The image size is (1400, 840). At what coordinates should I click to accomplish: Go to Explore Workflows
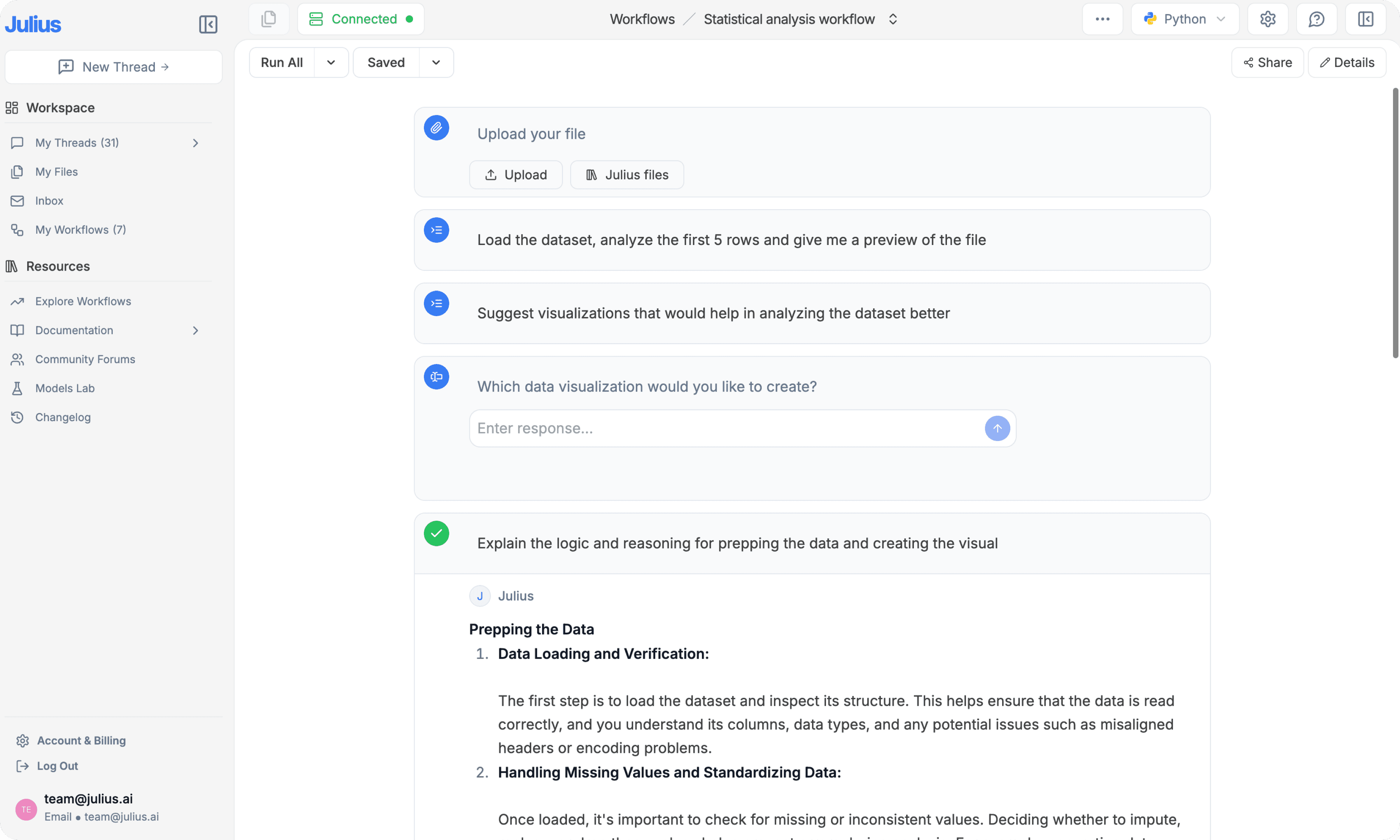[82, 301]
